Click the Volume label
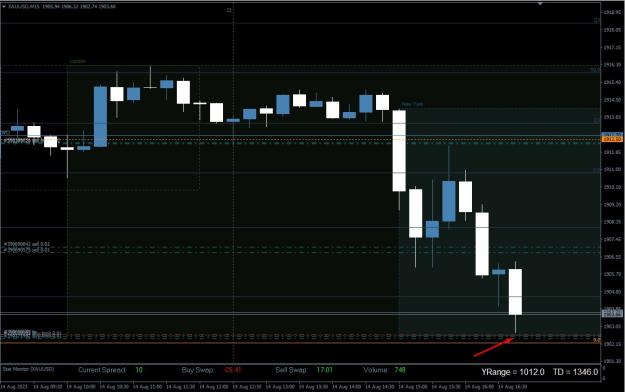The width and height of the screenshot is (625, 392). click(375, 370)
